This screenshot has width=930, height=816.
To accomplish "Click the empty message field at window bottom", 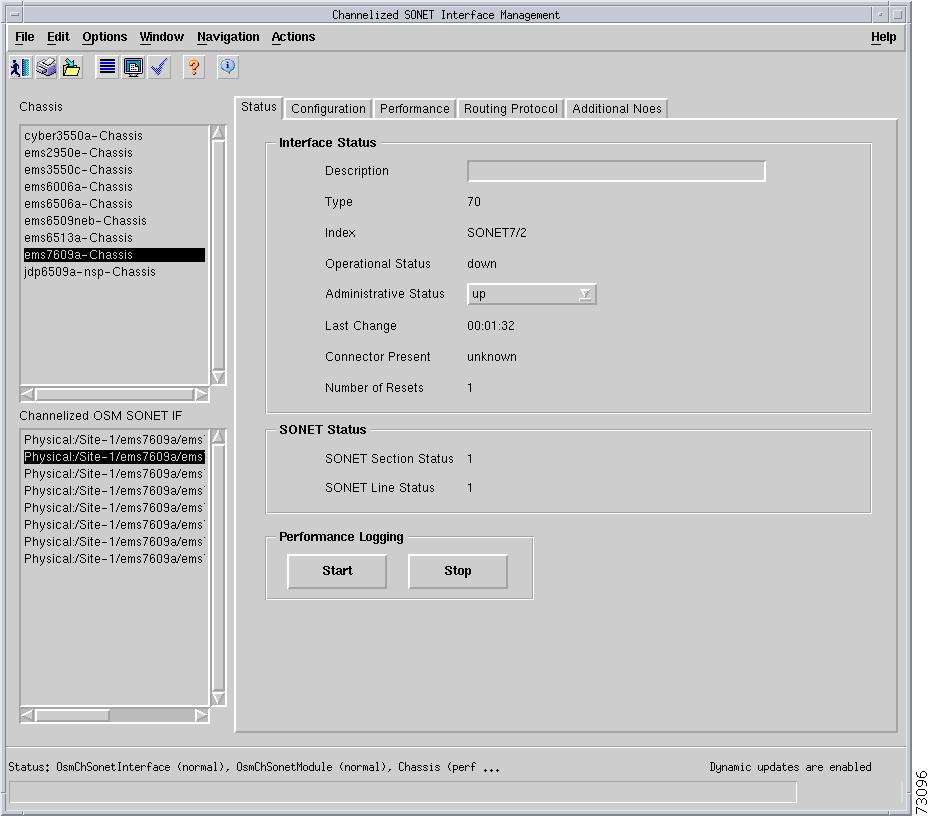I will click(x=403, y=792).
